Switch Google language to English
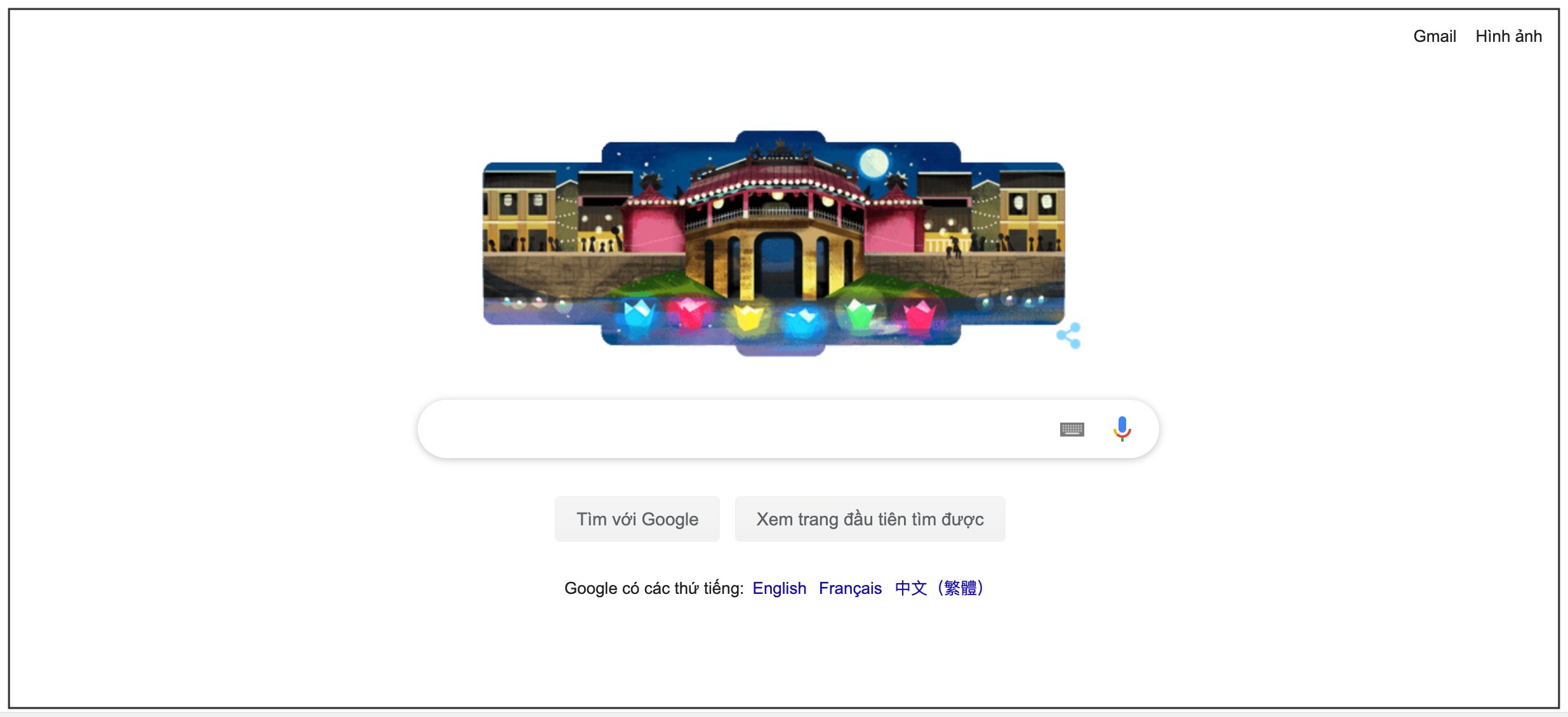 click(779, 588)
